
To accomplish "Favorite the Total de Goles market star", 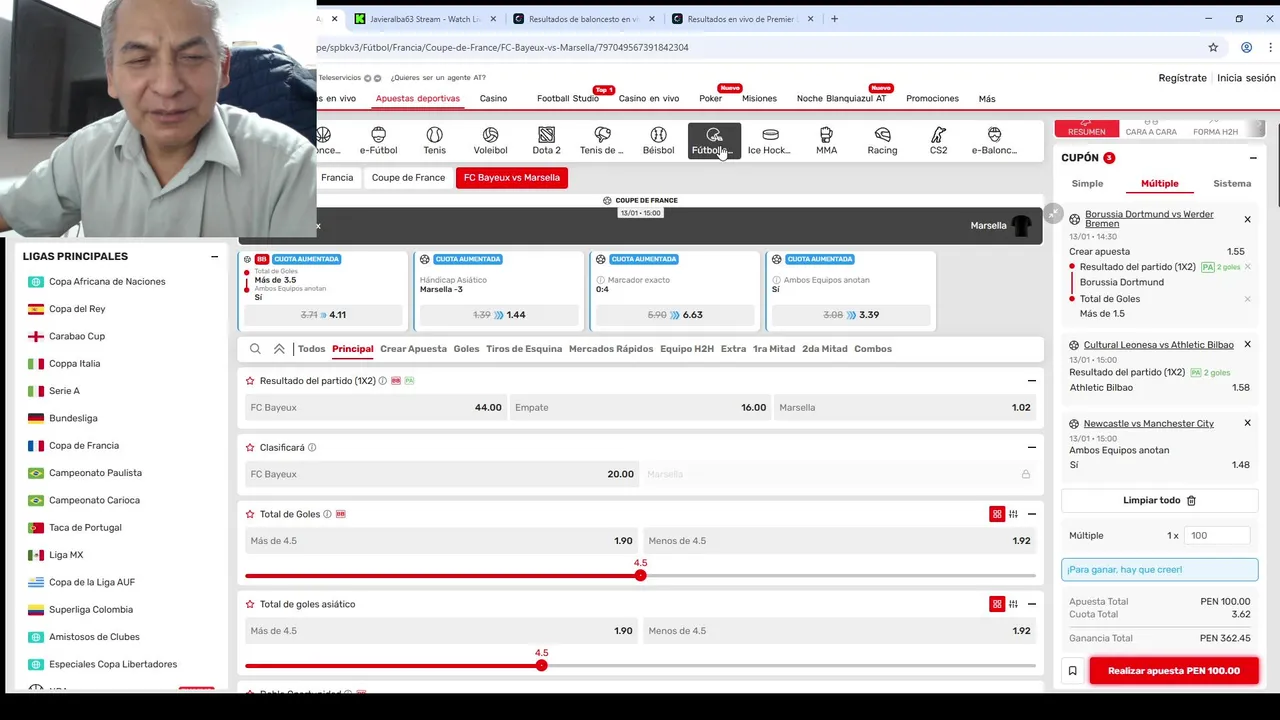I will tap(250, 514).
